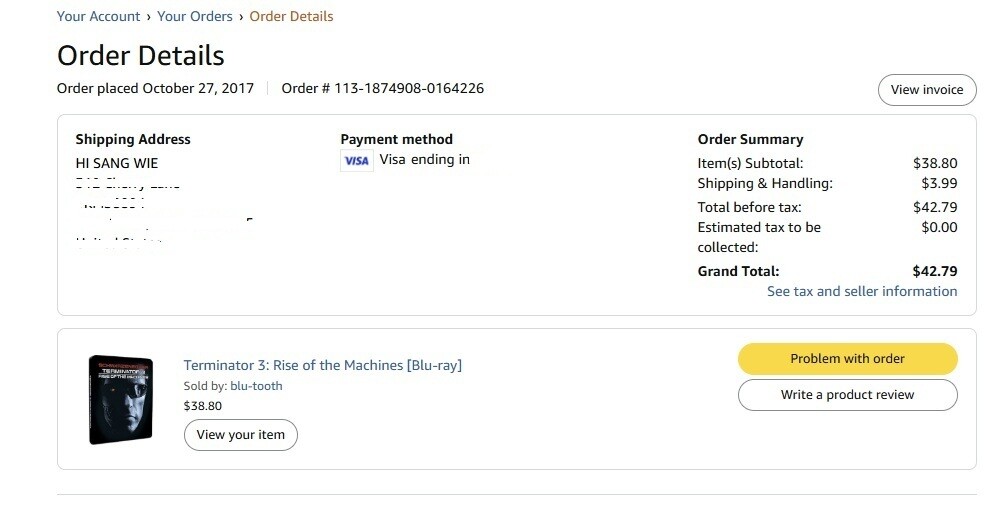Click Write a product review
998x510 pixels.
click(847, 395)
